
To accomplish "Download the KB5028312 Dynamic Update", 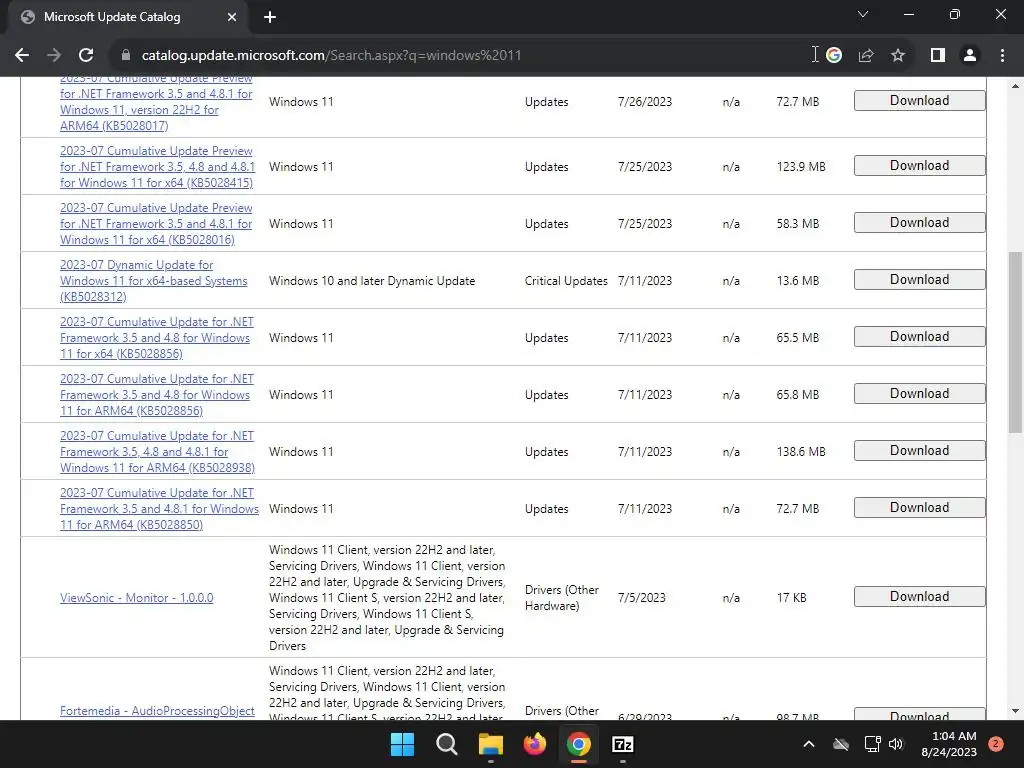I will (x=920, y=280).
